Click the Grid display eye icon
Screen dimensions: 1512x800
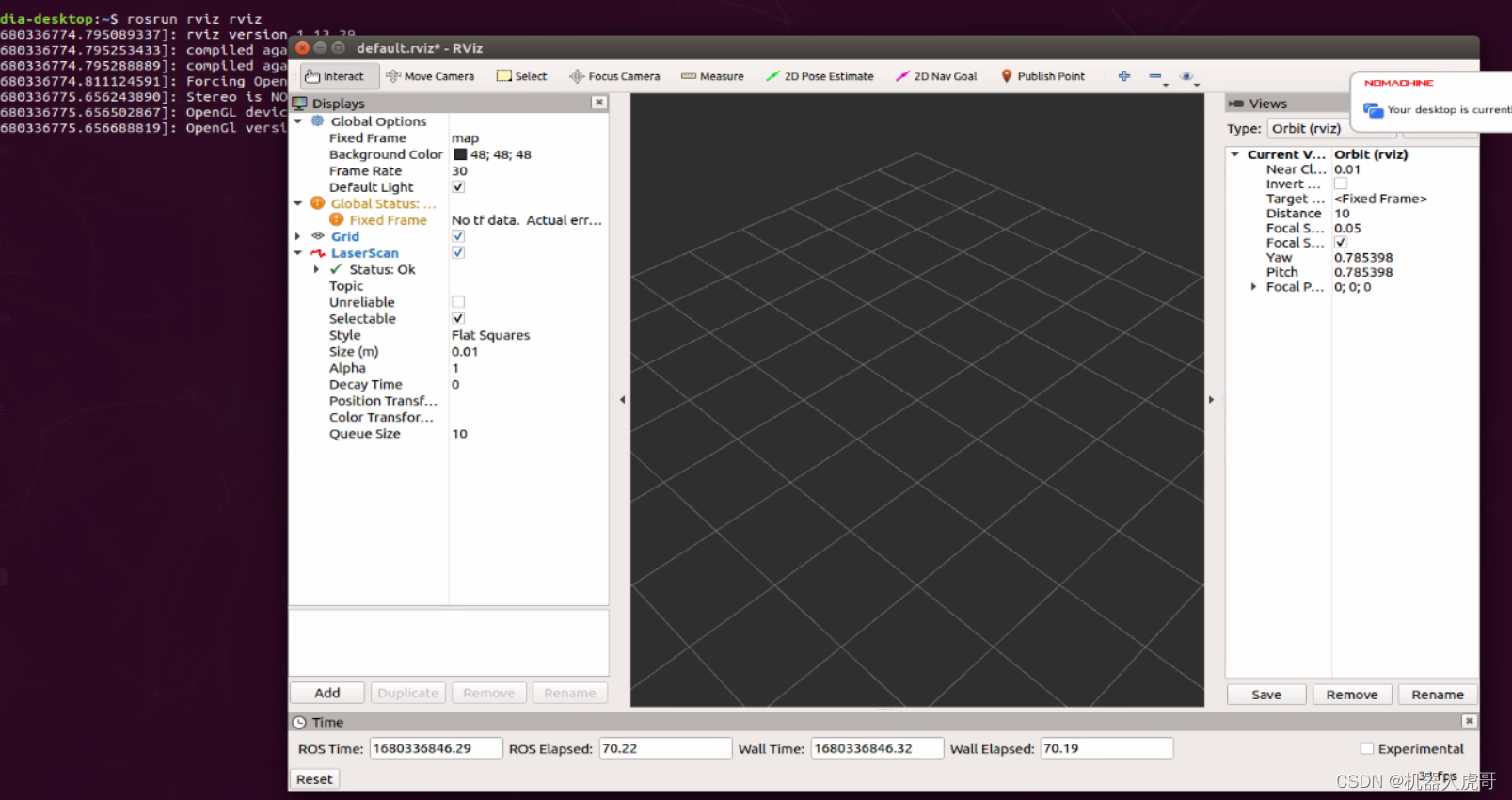pyautogui.click(x=318, y=236)
